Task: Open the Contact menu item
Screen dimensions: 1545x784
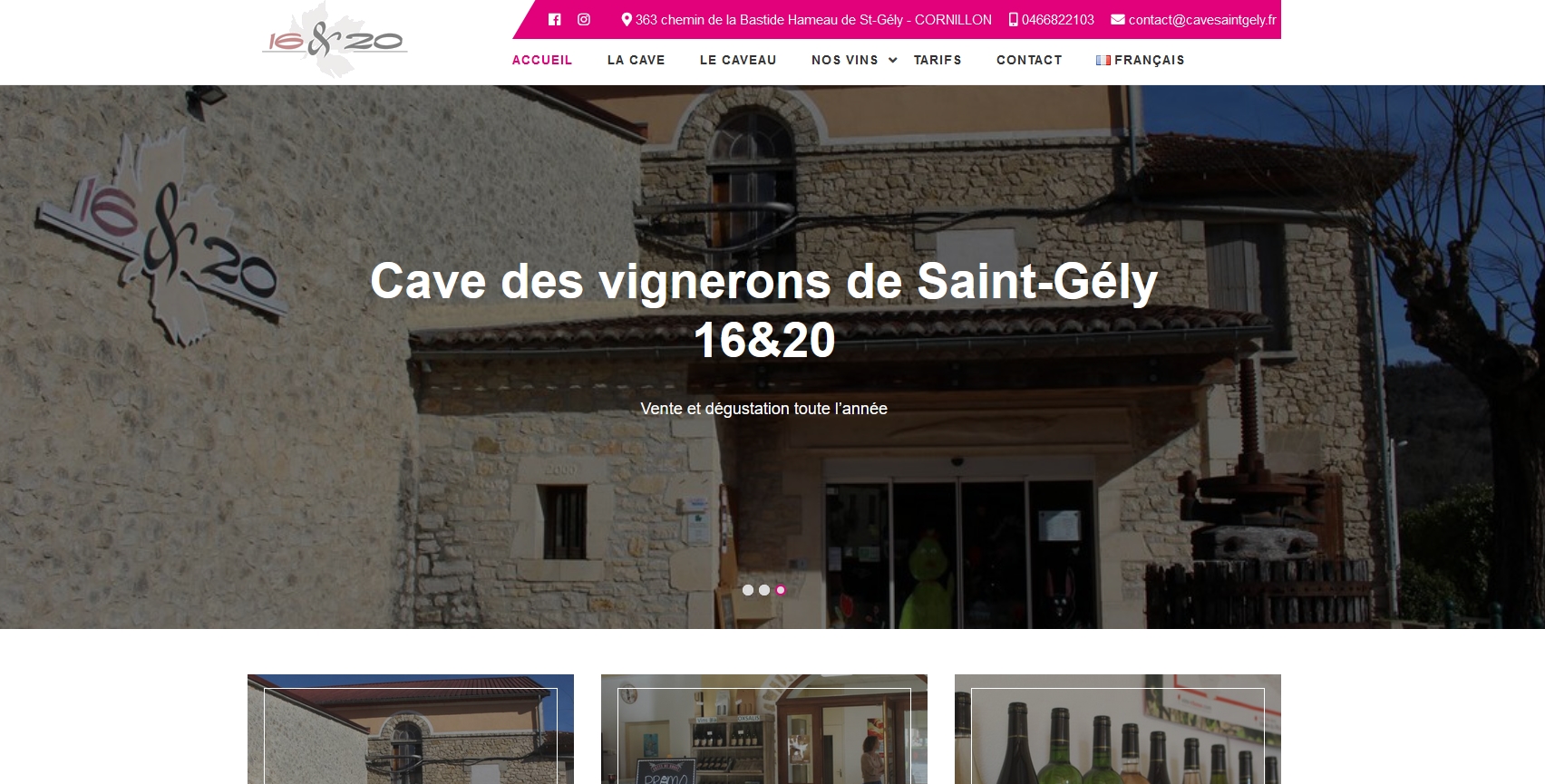Action: pyautogui.click(x=1029, y=60)
